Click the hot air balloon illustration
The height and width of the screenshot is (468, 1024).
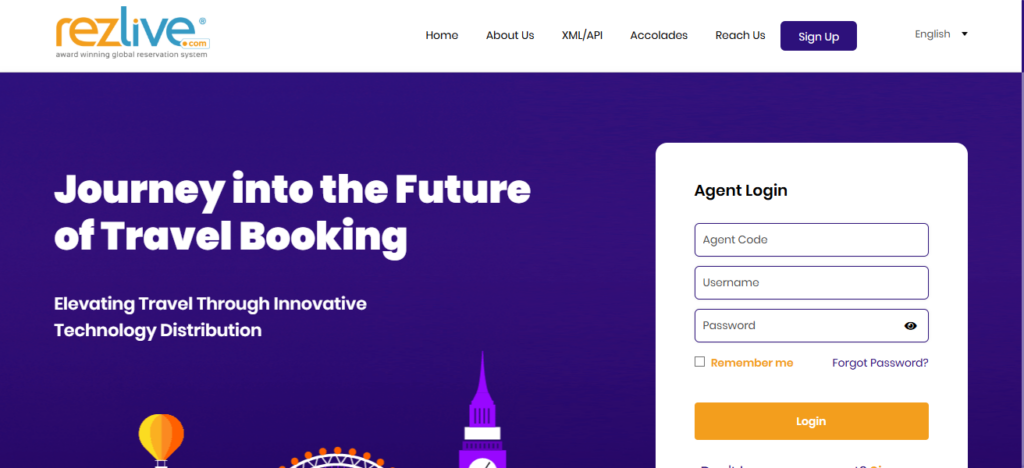click(161, 438)
